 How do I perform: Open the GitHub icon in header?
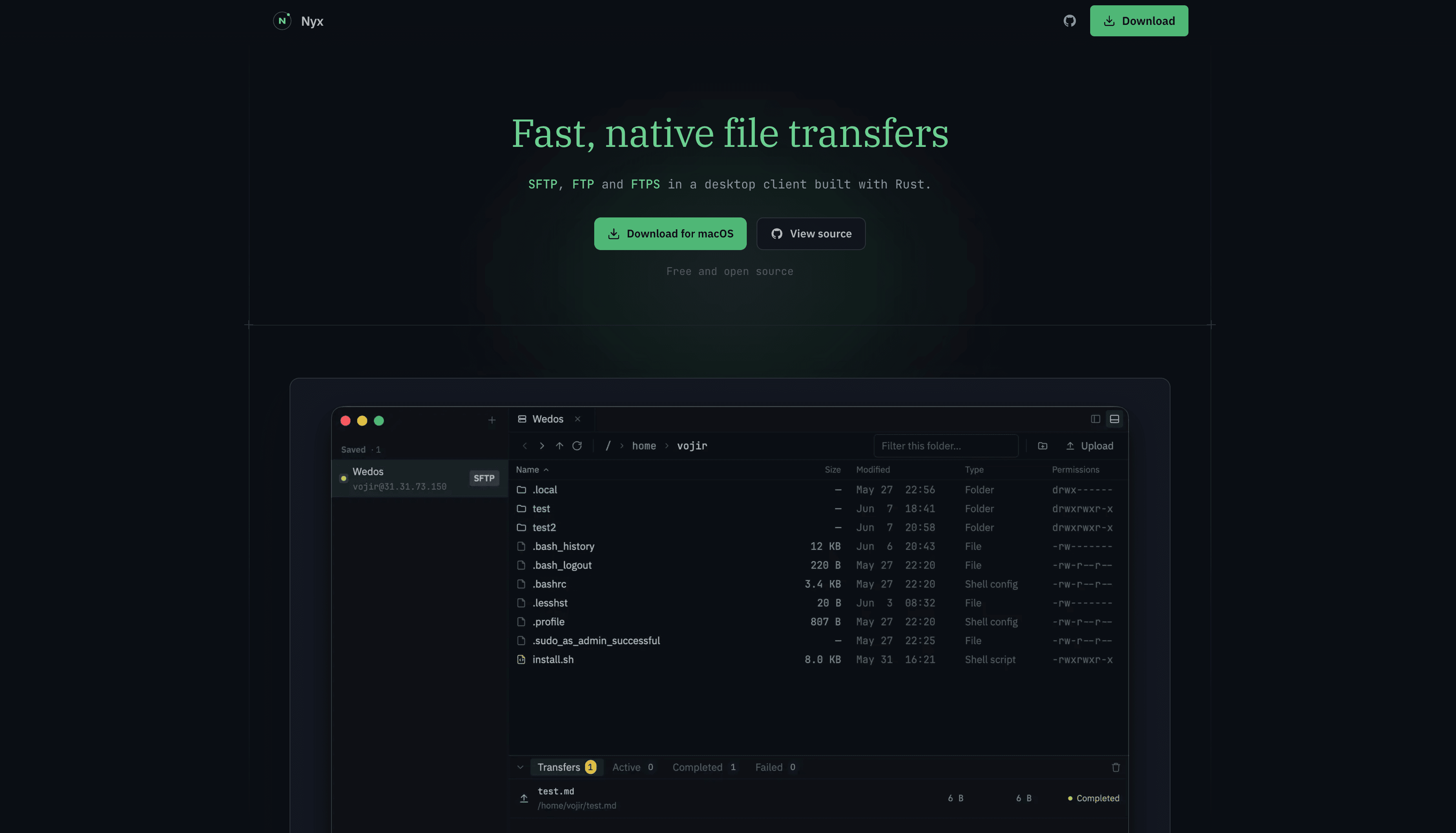(x=1069, y=21)
